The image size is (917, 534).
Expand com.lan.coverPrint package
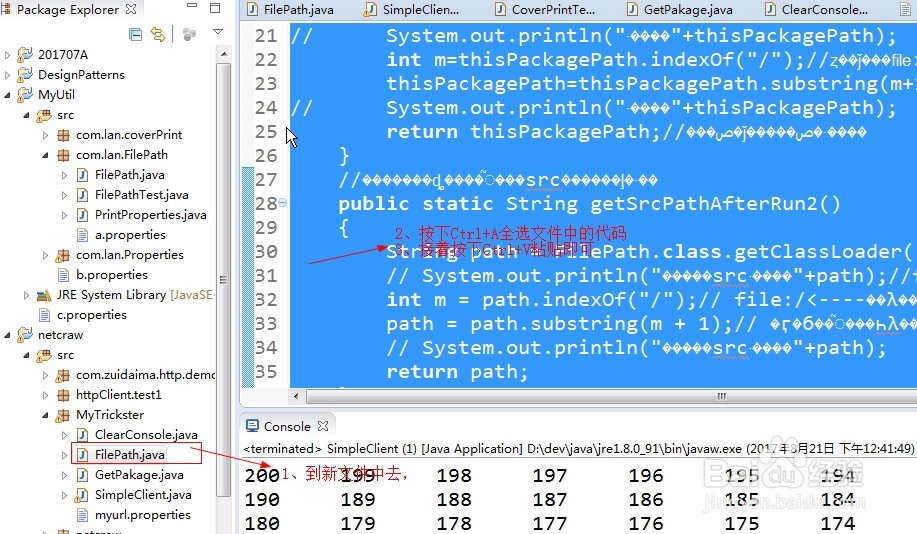(x=46, y=135)
